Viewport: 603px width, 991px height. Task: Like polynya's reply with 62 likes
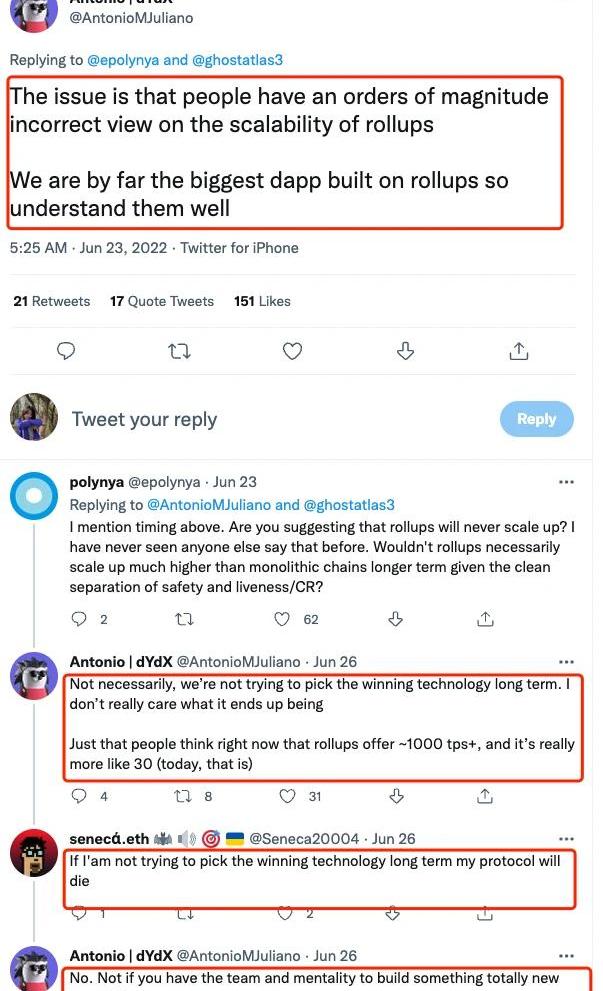[283, 619]
